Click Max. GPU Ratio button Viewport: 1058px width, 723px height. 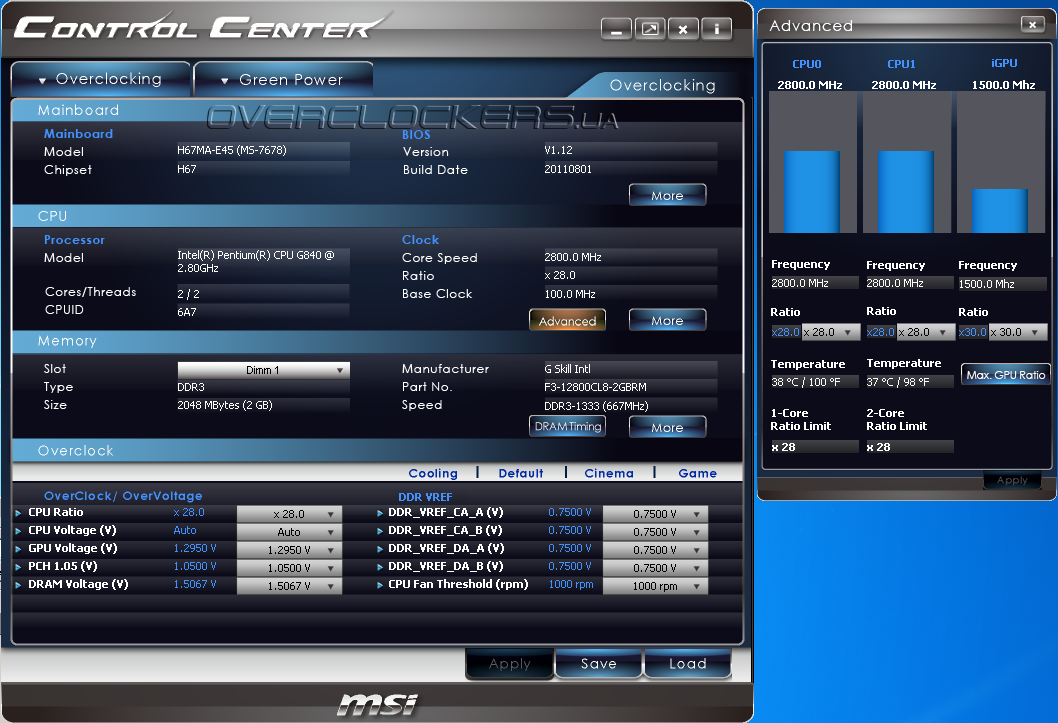coord(1005,375)
